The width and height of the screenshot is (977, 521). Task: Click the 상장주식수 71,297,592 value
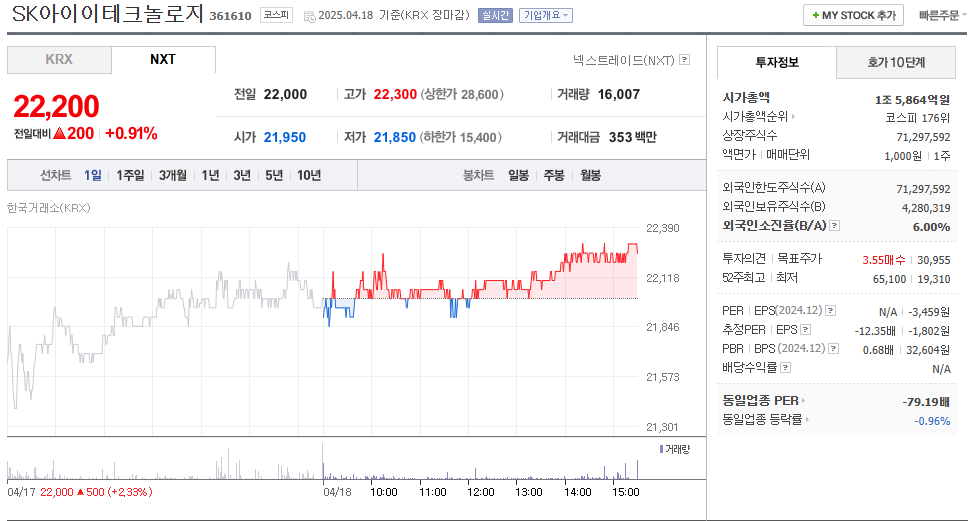tap(923, 137)
